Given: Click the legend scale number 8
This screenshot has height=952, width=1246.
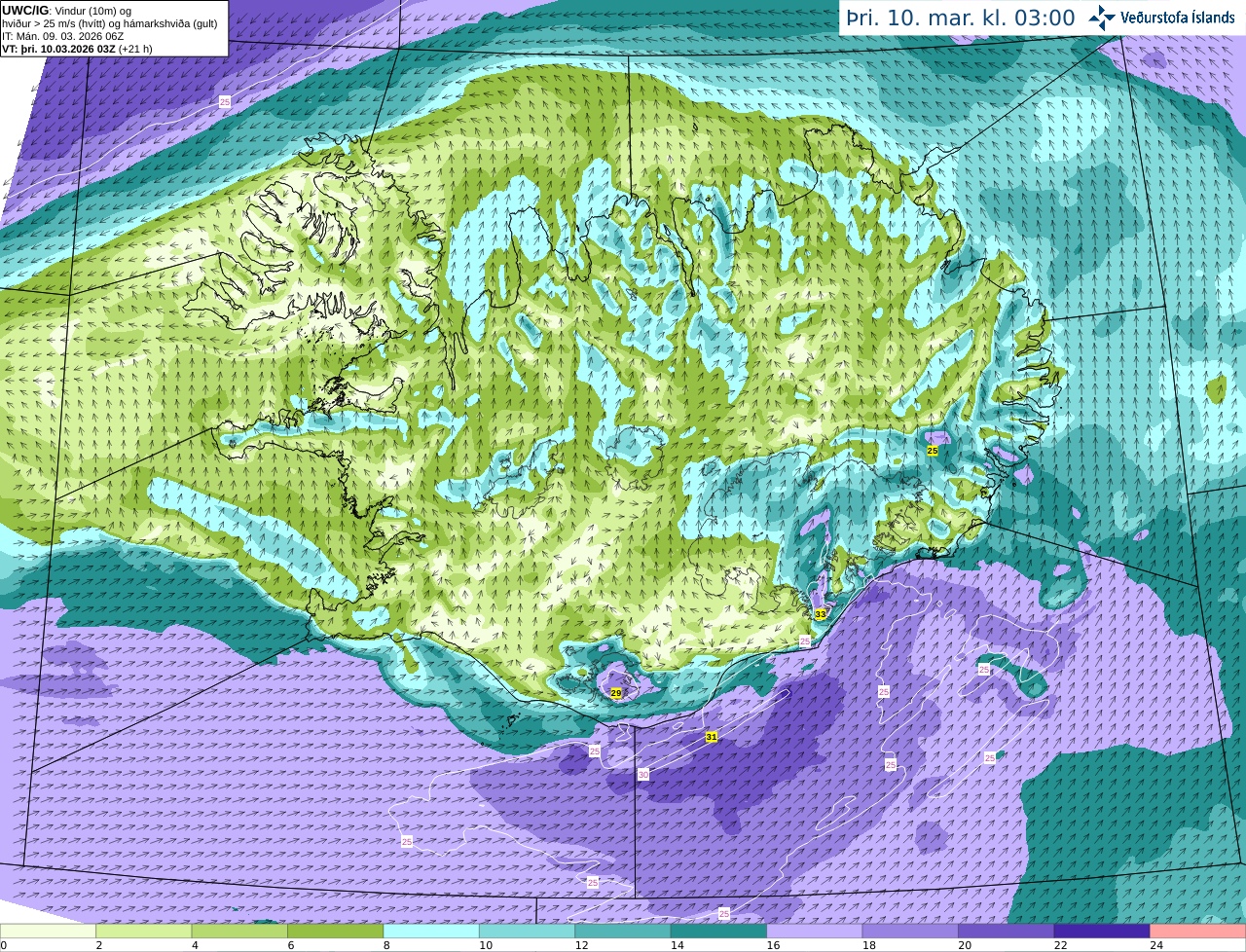Looking at the screenshot, I should click(386, 945).
